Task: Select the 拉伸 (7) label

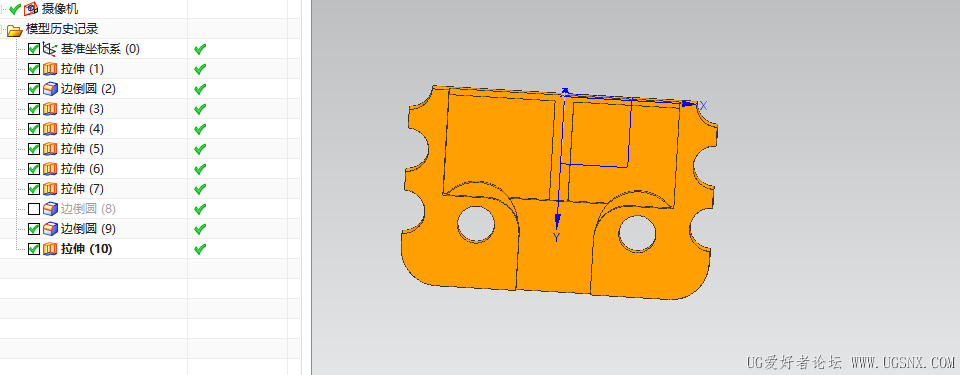Action: 82,189
